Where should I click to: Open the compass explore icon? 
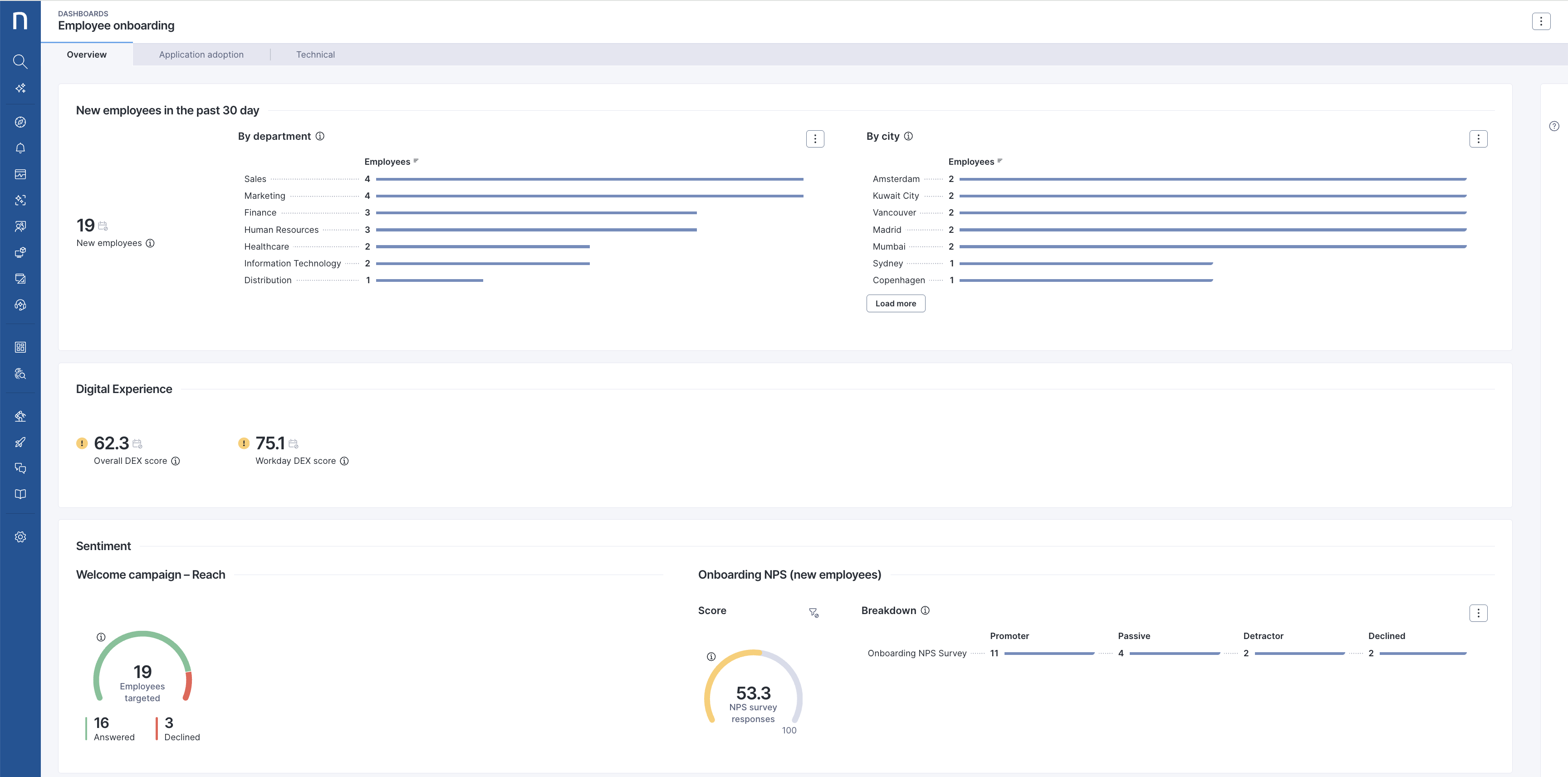pyautogui.click(x=20, y=122)
